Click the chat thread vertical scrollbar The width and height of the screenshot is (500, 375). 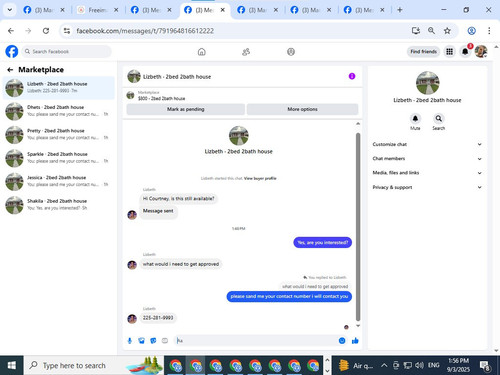358,227
